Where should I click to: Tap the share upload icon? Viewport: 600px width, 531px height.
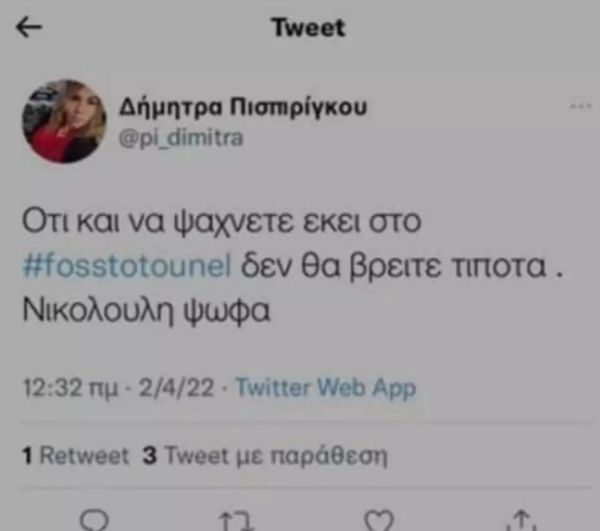click(x=521, y=520)
